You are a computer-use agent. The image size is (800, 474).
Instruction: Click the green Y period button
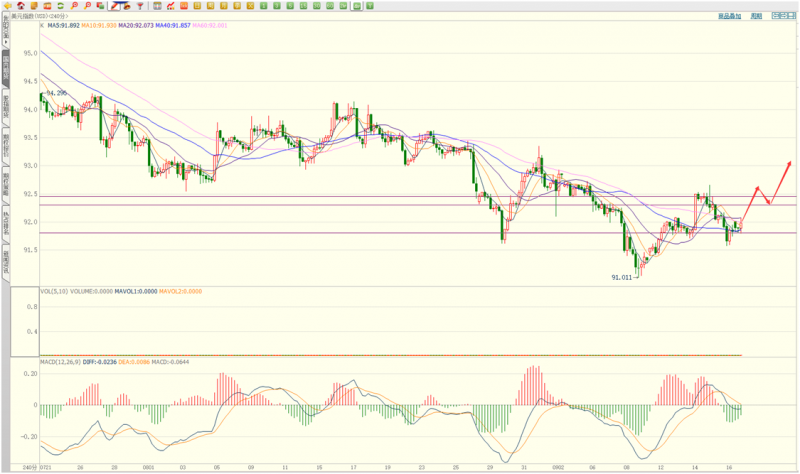click(369, 6)
